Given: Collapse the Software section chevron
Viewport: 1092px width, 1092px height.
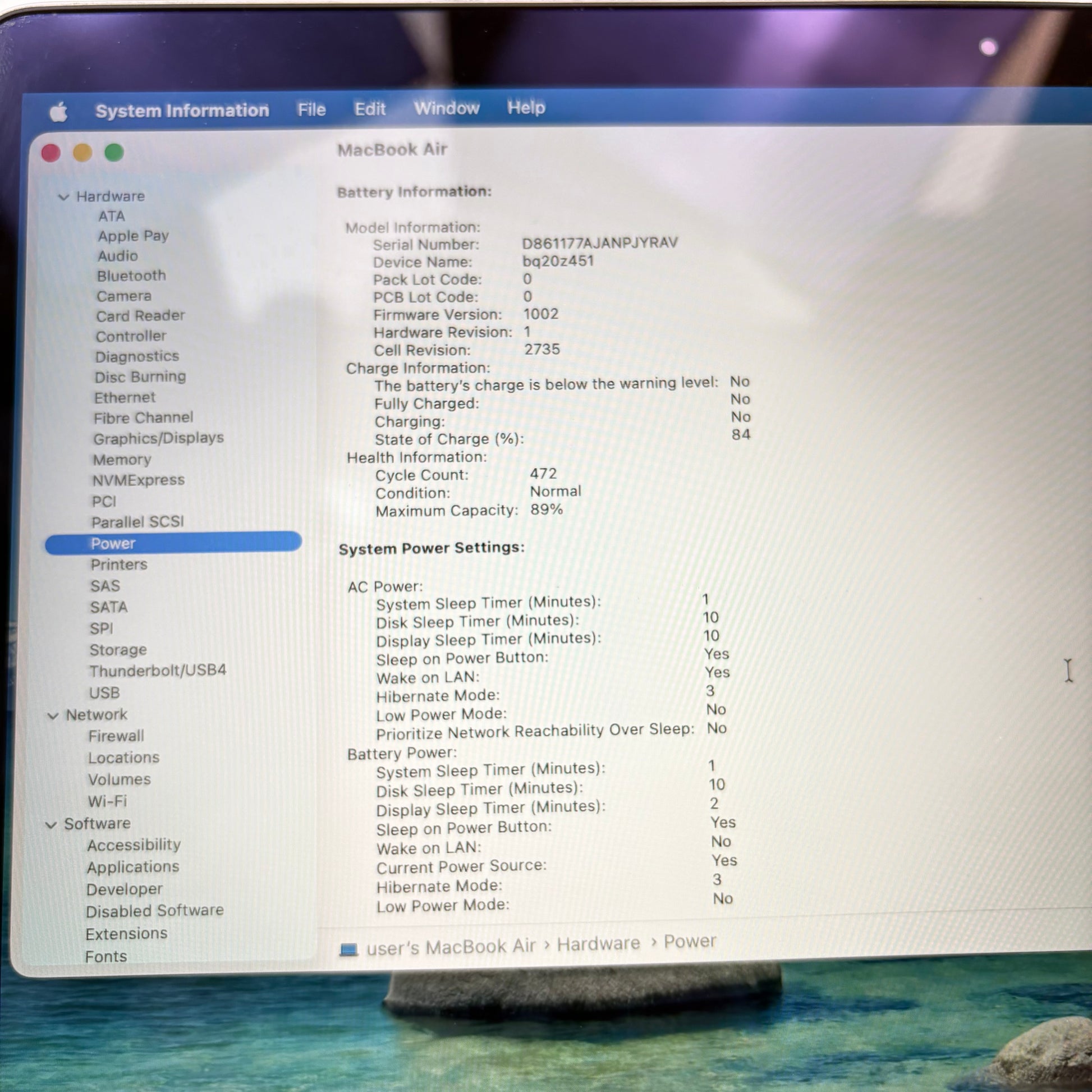Looking at the screenshot, I should coord(52,825).
